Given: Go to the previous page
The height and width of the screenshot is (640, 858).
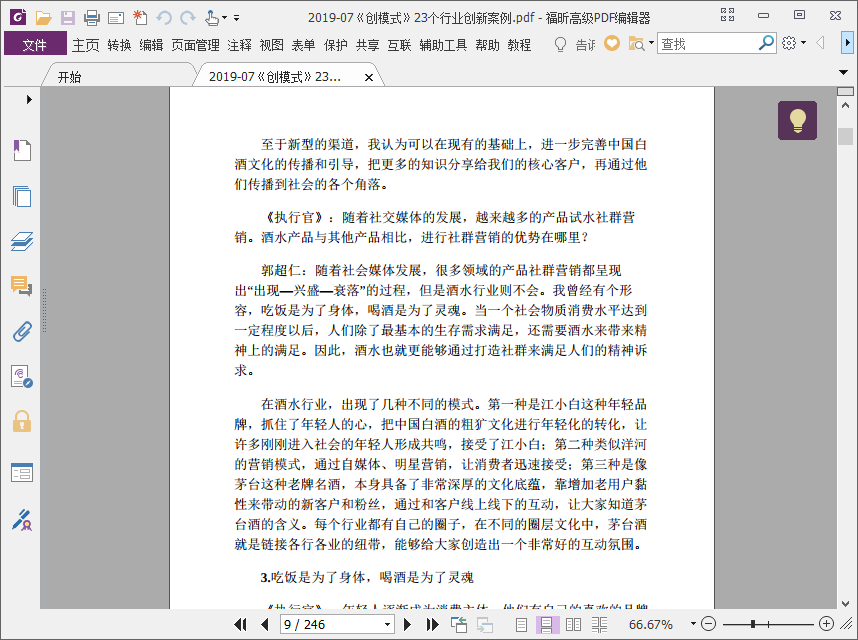Looking at the screenshot, I should 265,624.
